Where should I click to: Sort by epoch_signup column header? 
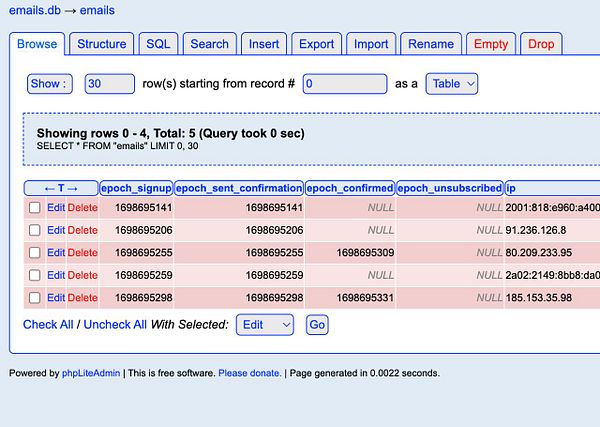tap(136, 188)
